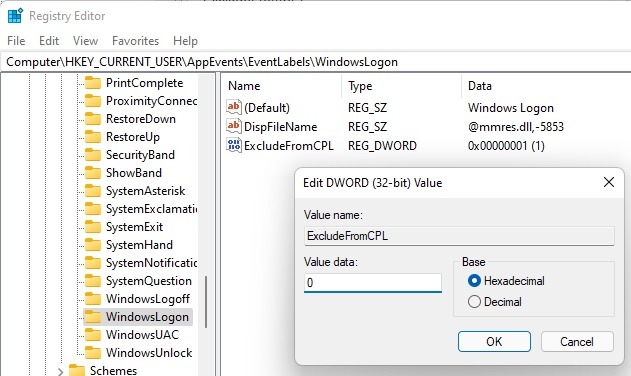Select the SecurityBand folder icon
The height and width of the screenshot is (376, 631).
93,155
